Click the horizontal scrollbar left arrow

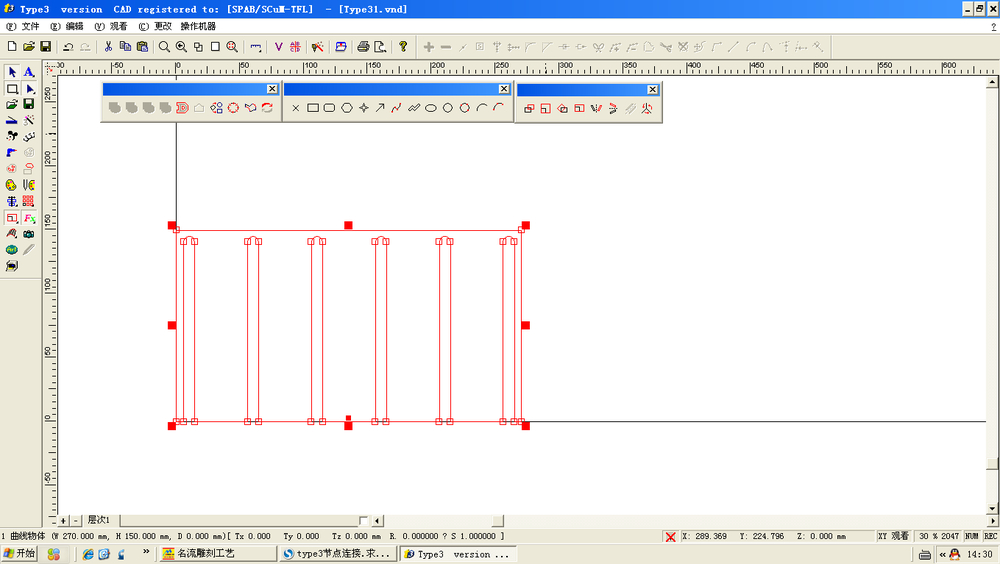click(x=377, y=521)
